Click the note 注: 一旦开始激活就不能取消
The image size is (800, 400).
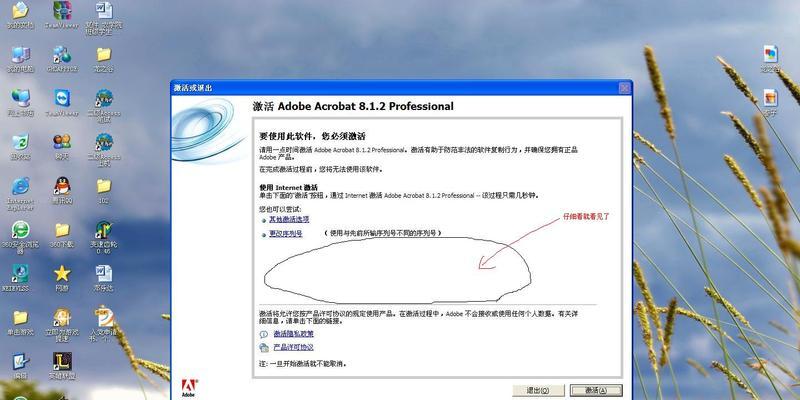[x=303, y=364]
